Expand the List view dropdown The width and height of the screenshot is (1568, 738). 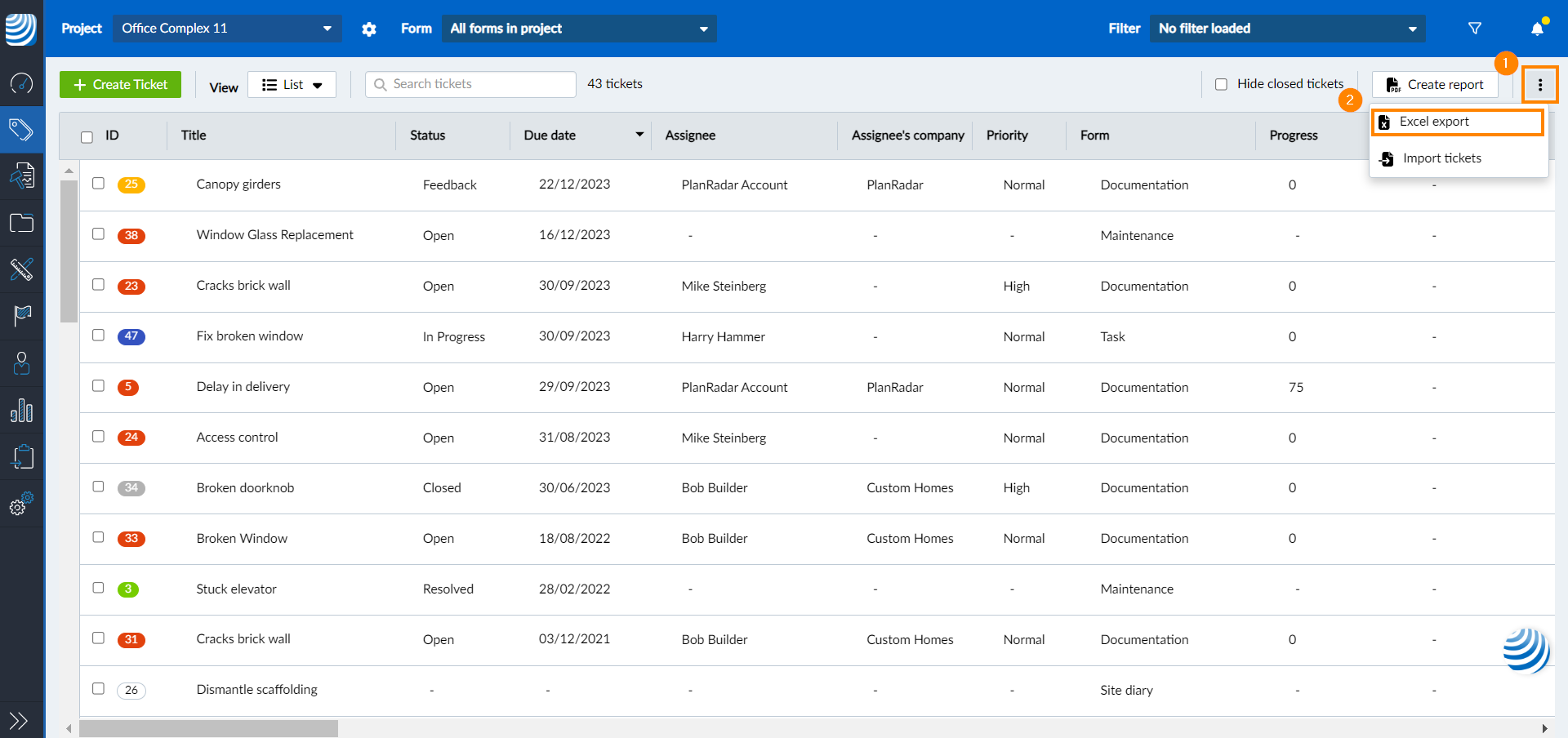(292, 85)
